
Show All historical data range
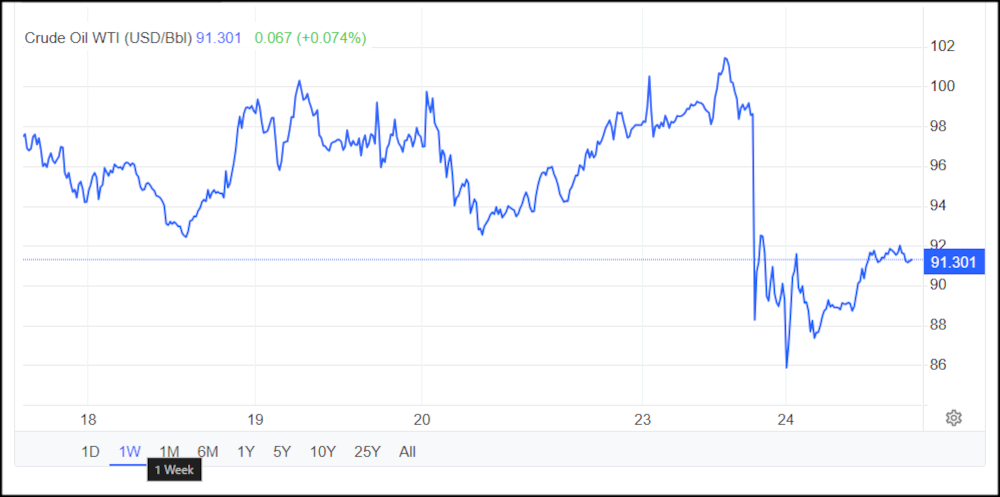coord(407,452)
